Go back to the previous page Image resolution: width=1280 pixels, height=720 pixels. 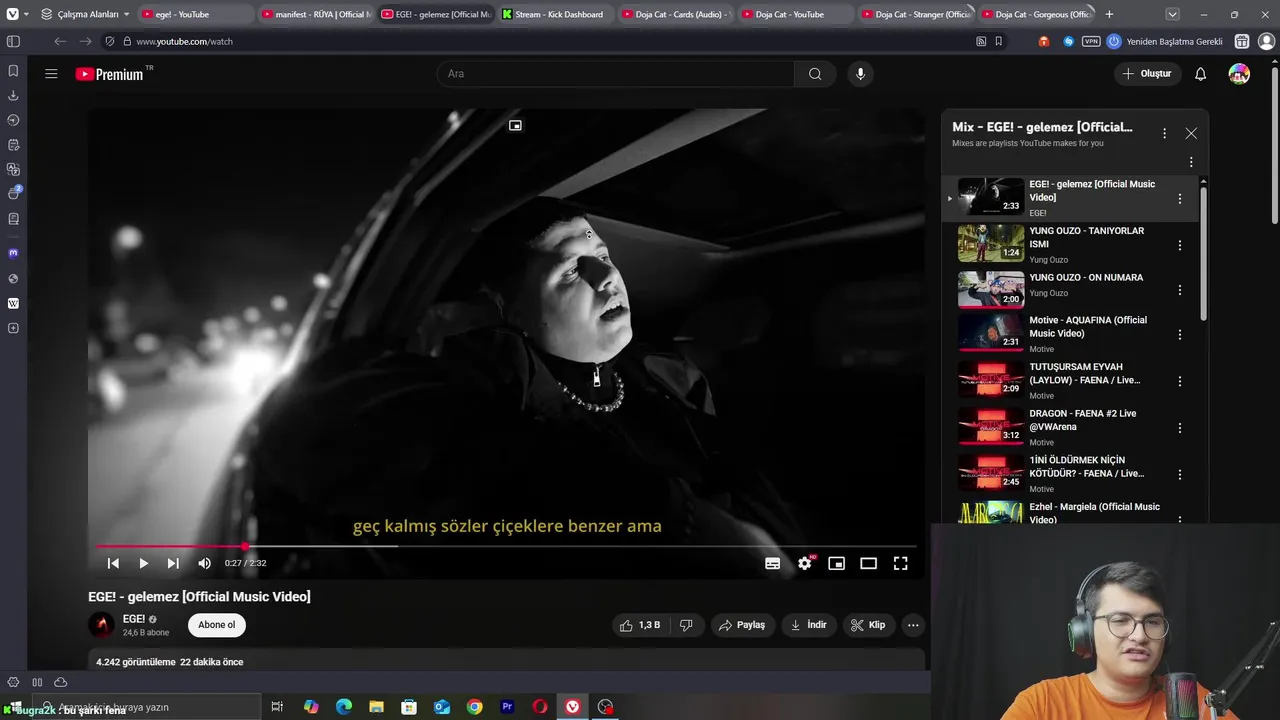60,41
